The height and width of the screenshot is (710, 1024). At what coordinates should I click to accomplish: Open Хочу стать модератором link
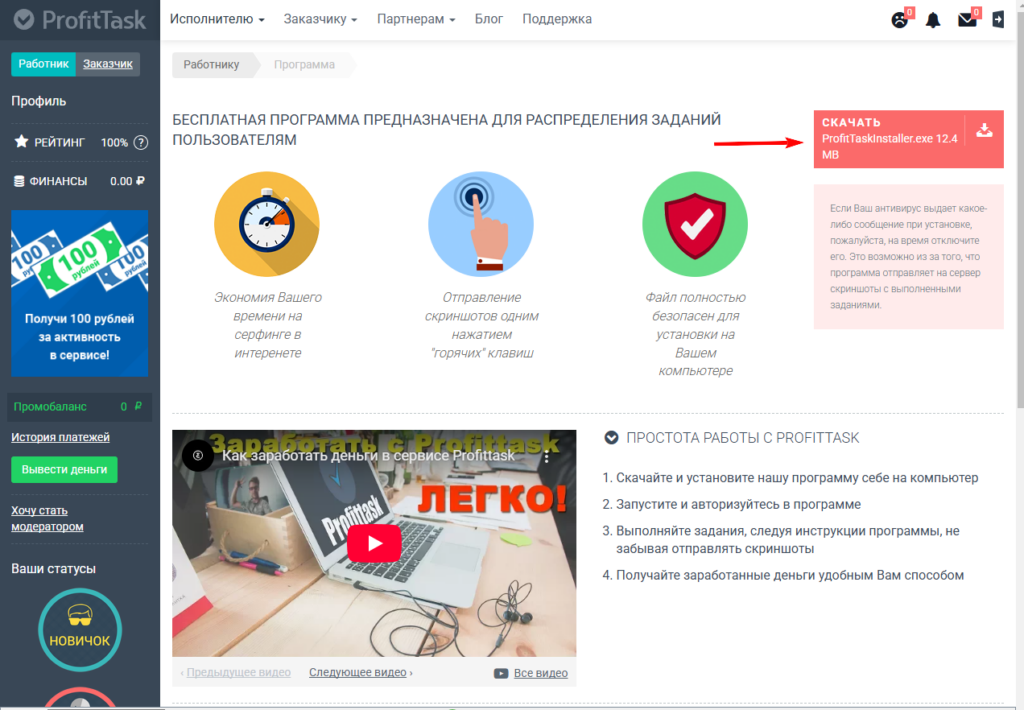tap(47, 519)
